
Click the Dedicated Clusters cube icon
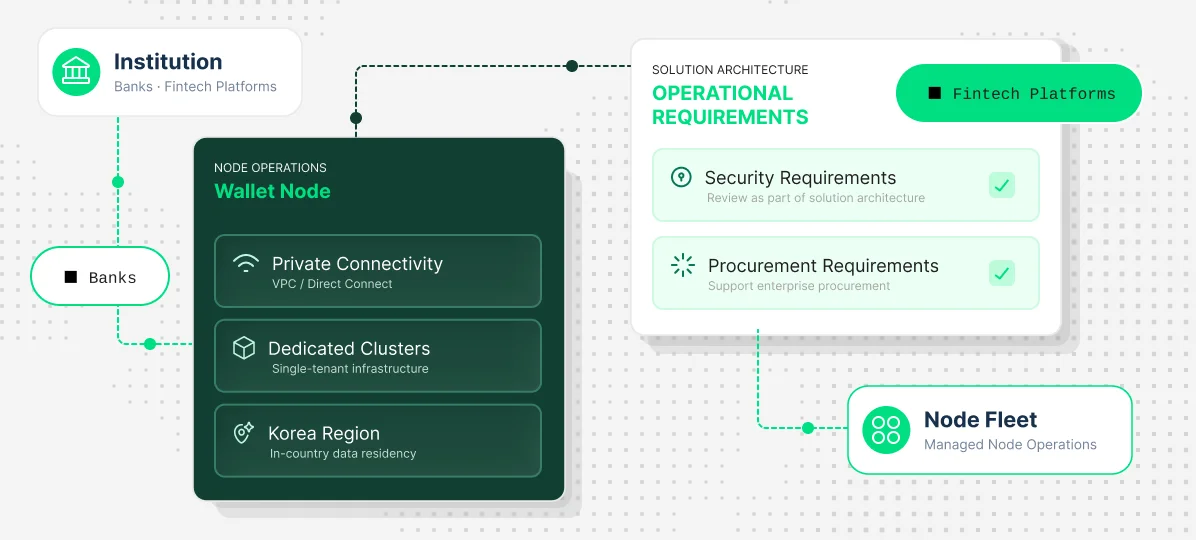(243, 349)
